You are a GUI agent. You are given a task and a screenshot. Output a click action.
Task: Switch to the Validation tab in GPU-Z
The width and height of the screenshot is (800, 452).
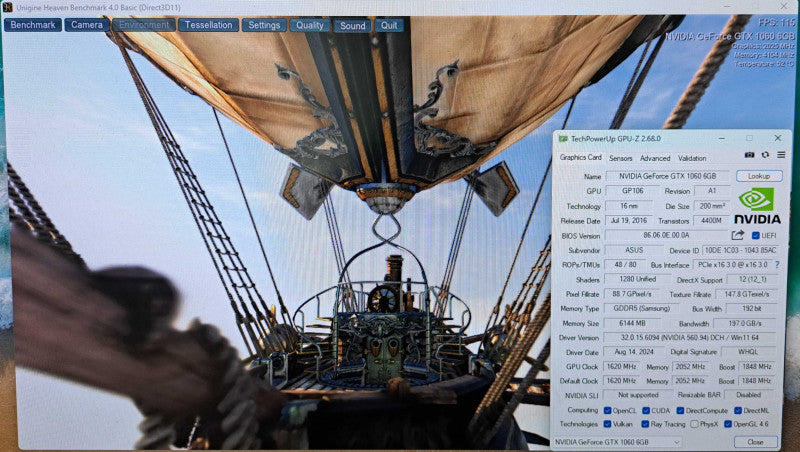pos(692,158)
